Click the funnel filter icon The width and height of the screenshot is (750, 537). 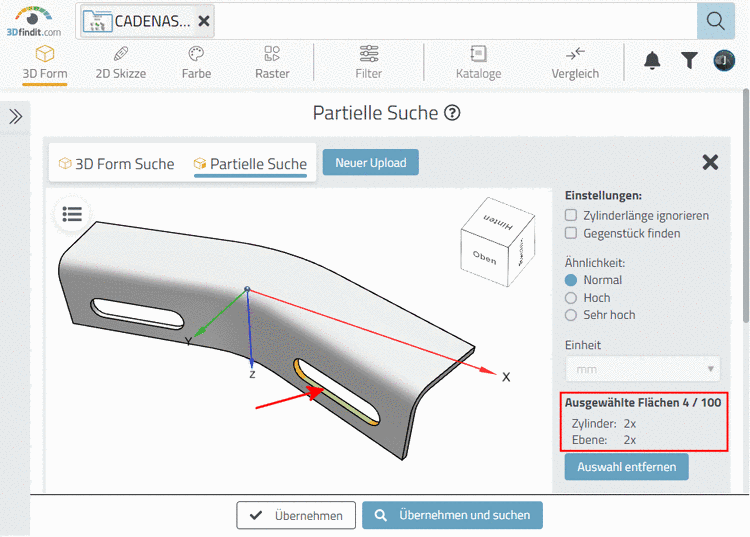coord(689,61)
